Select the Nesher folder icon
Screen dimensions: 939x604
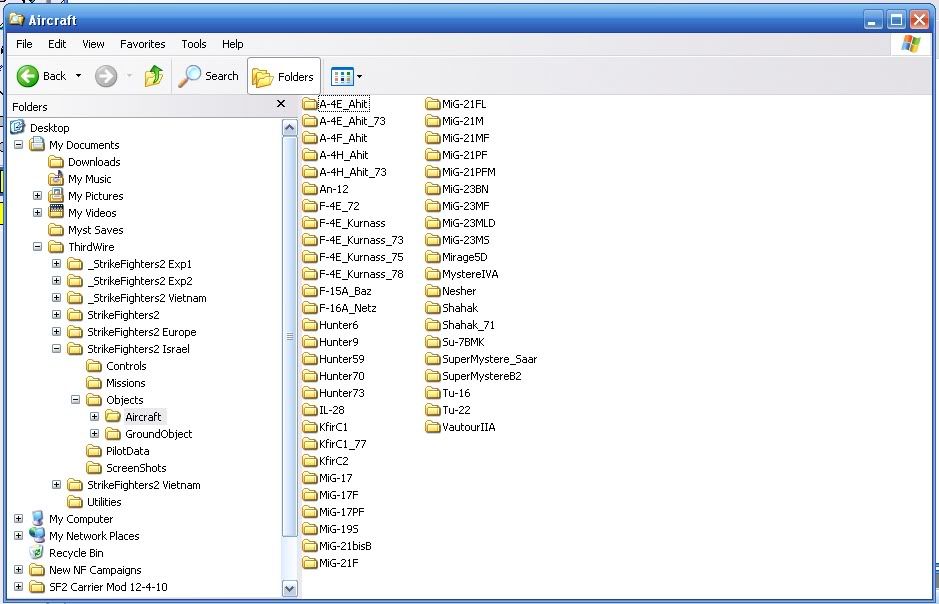click(x=432, y=291)
